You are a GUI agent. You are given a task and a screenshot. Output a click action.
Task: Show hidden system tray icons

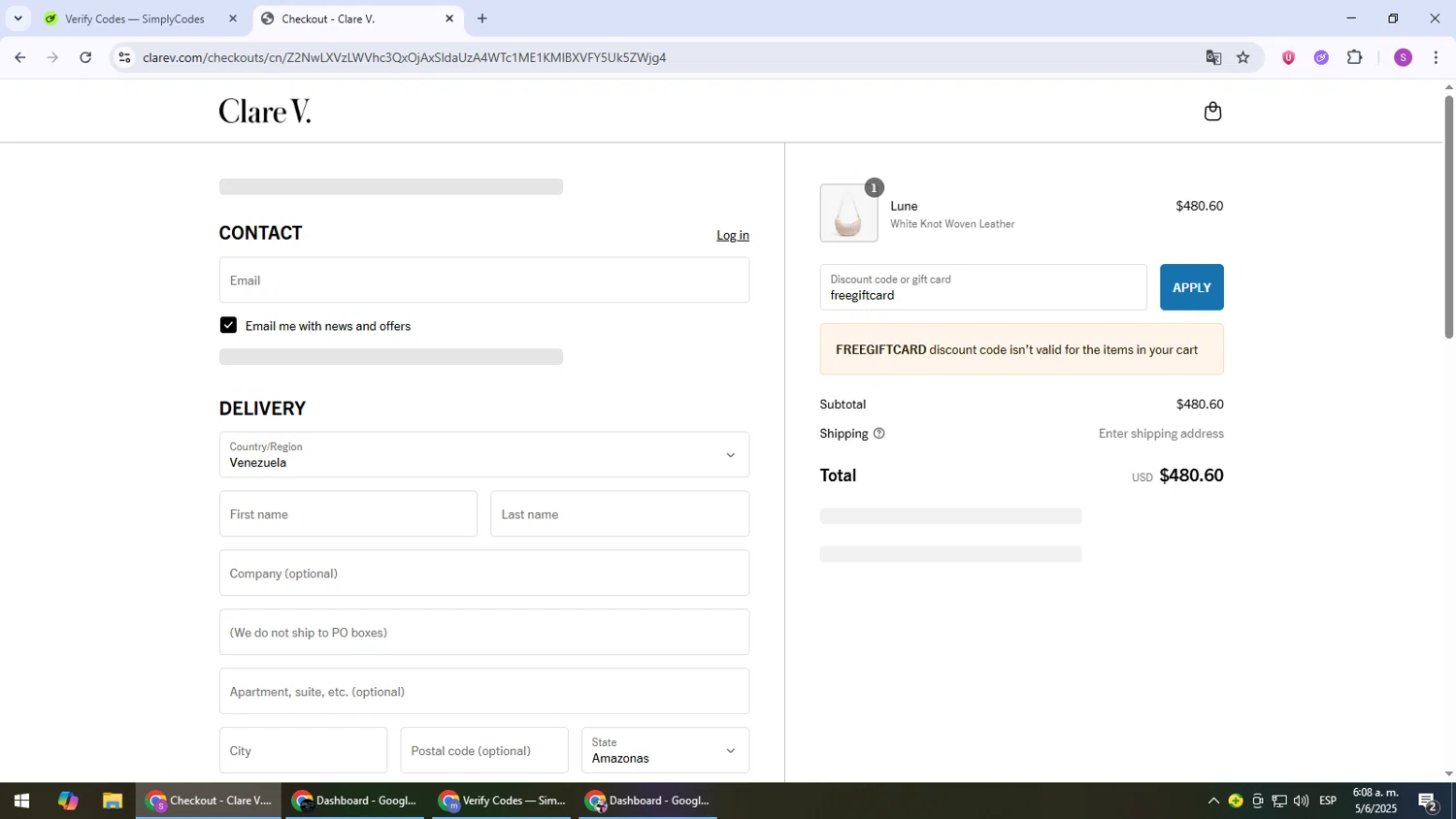click(x=1213, y=801)
